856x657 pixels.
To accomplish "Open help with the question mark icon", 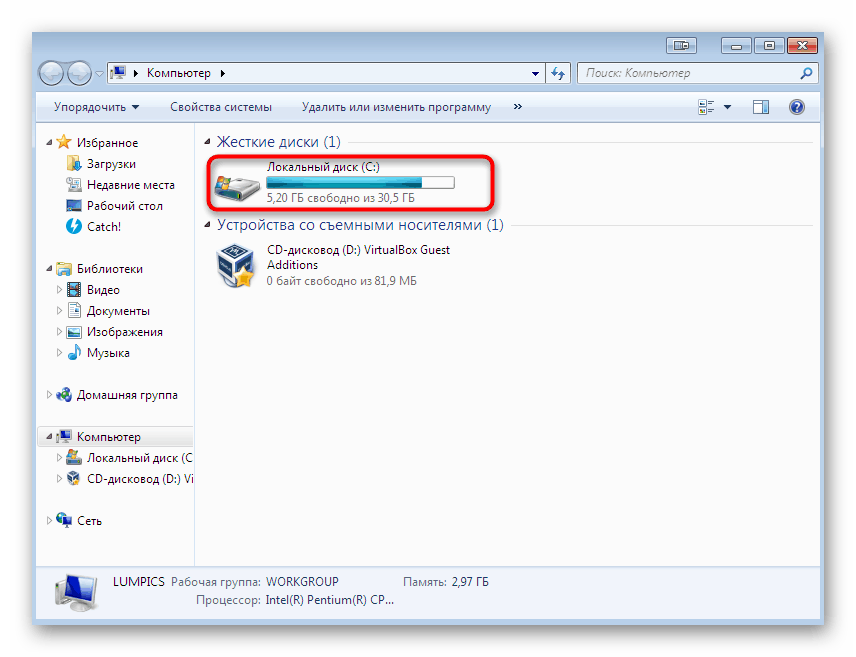I will [x=796, y=107].
